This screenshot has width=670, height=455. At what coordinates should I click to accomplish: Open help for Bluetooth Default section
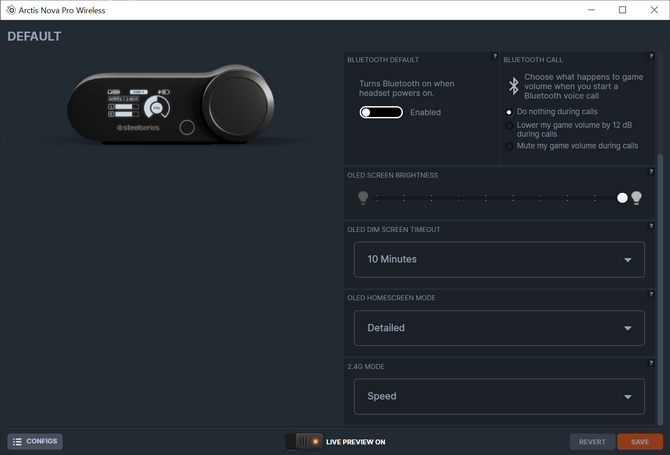coord(495,56)
